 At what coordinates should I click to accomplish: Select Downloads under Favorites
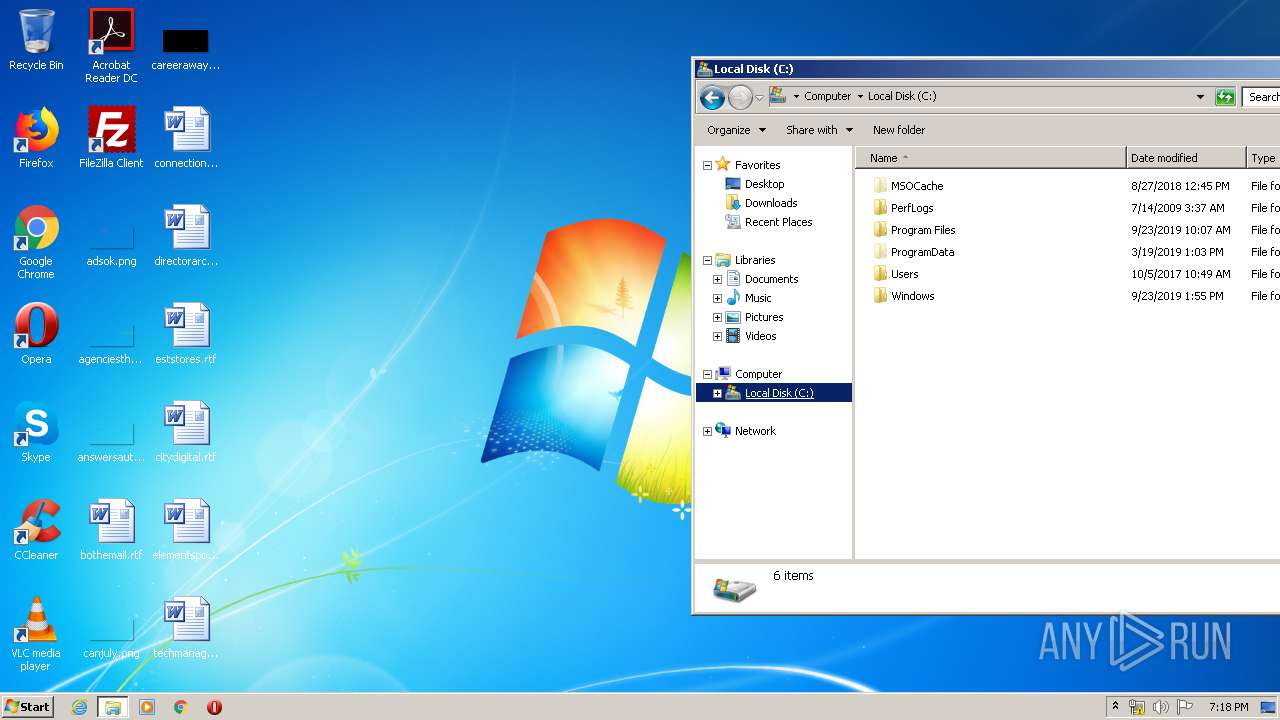771,203
